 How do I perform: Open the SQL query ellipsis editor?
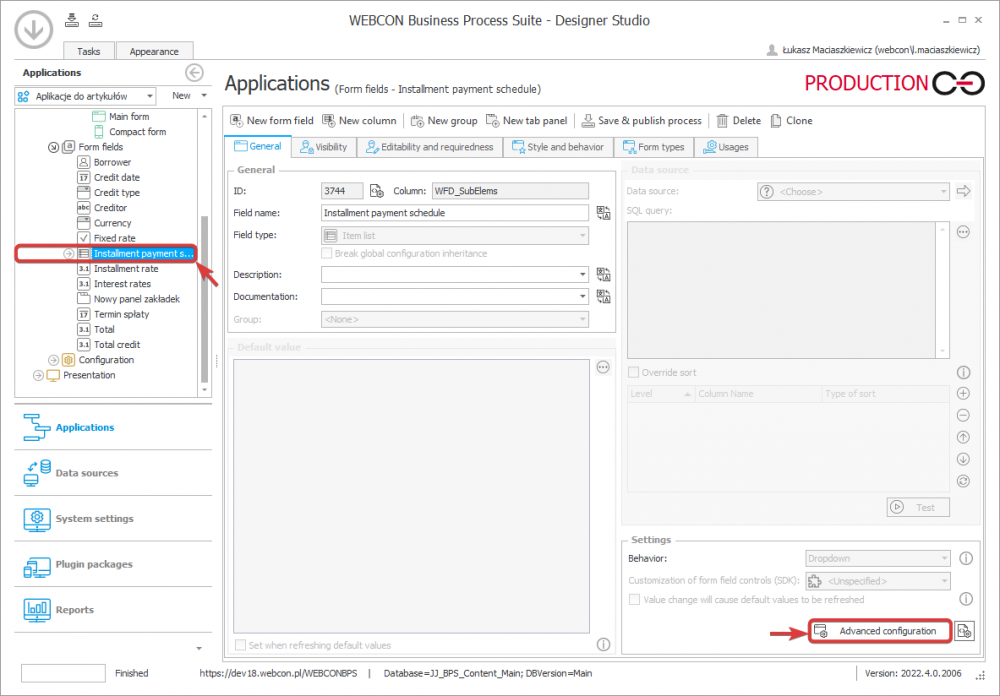[x=963, y=232]
